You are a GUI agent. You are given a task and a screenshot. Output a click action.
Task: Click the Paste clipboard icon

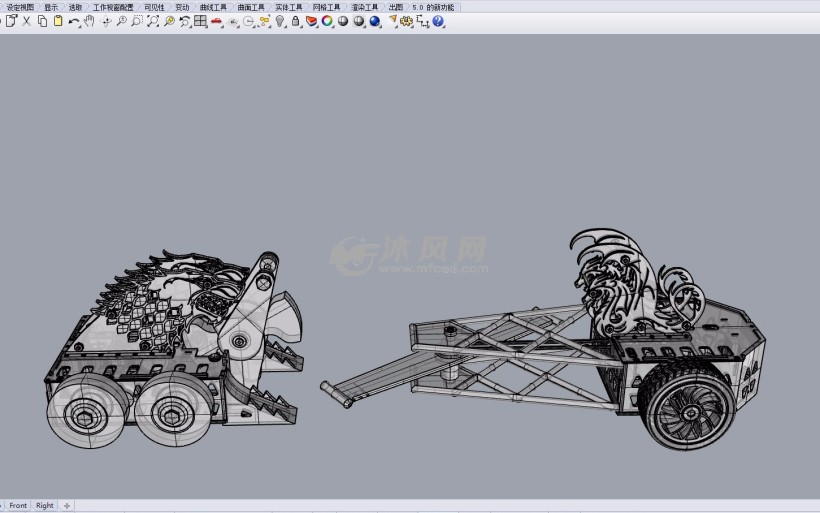tap(58, 21)
